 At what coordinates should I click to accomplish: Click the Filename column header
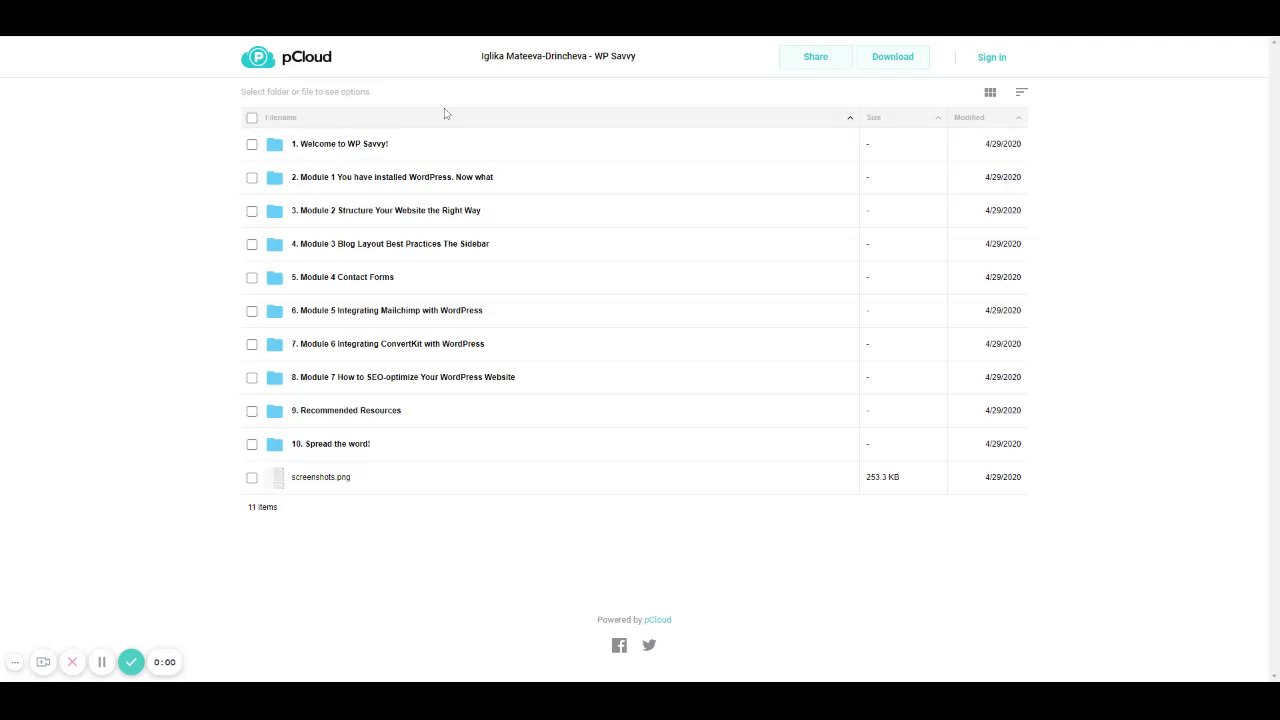click(x=281, y=118)
